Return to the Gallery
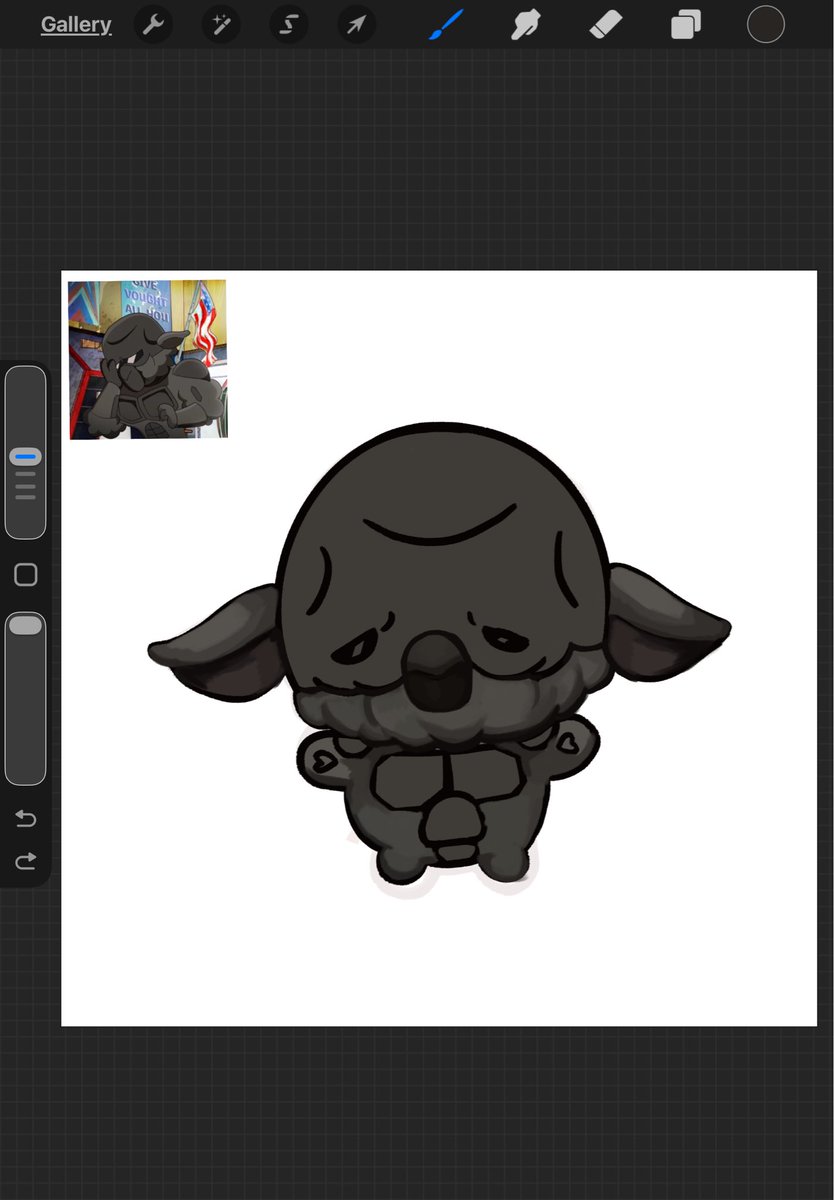This screenshot has height=1200, width=834. click(76, 25)
